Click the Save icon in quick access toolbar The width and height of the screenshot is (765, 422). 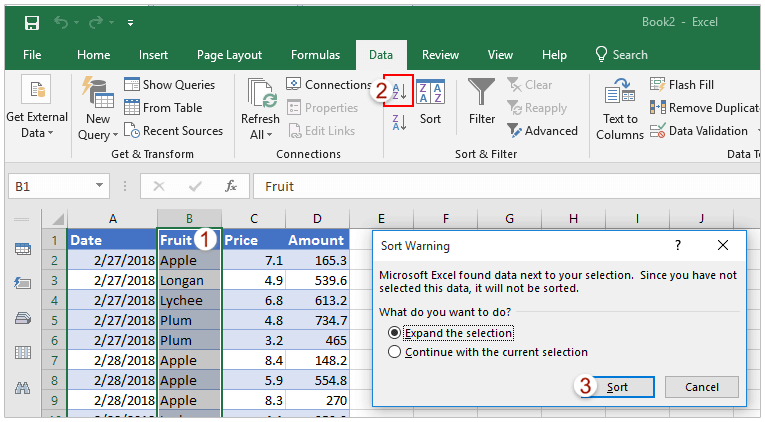(32, 22)
